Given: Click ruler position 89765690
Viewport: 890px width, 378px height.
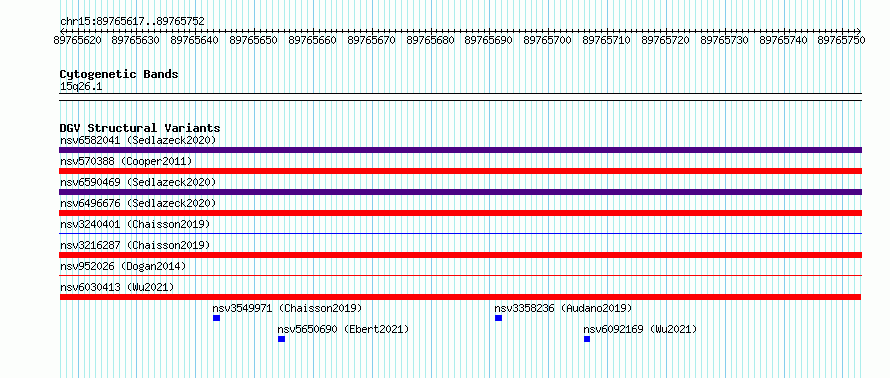Looking at the screenshot, I should click(x=489, y=40).
